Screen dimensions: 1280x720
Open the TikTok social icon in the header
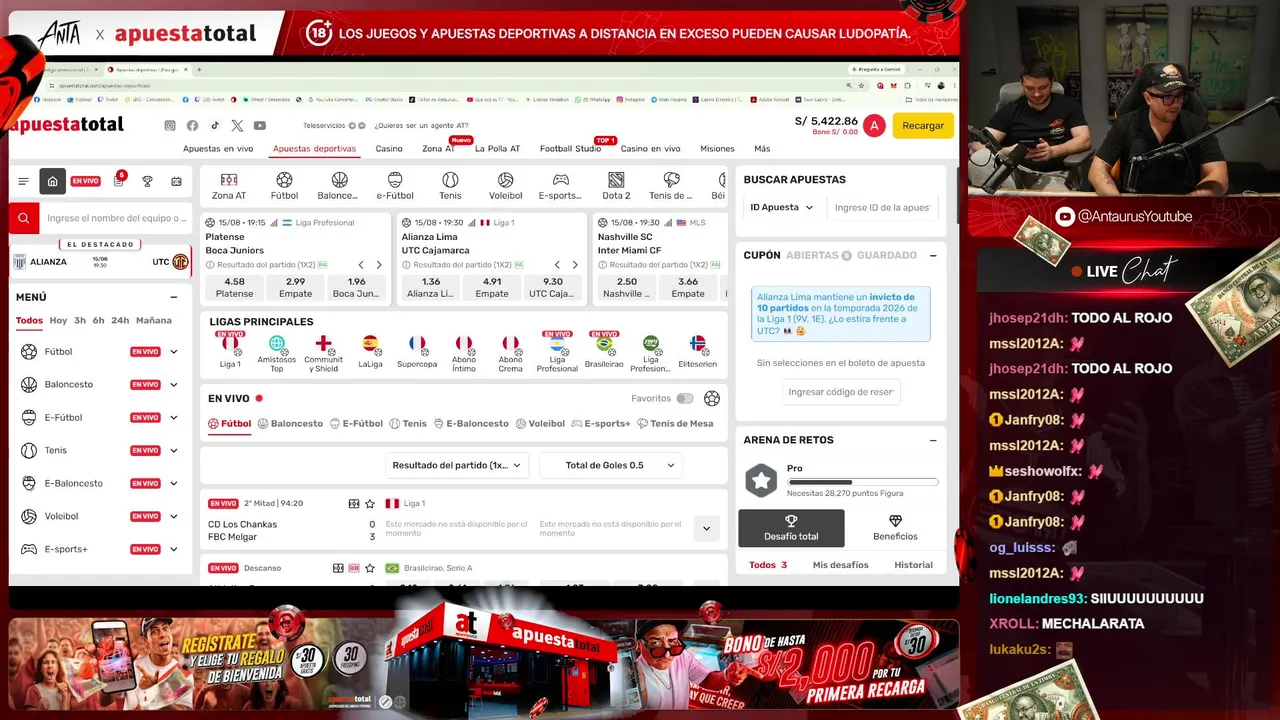(215, 126)
